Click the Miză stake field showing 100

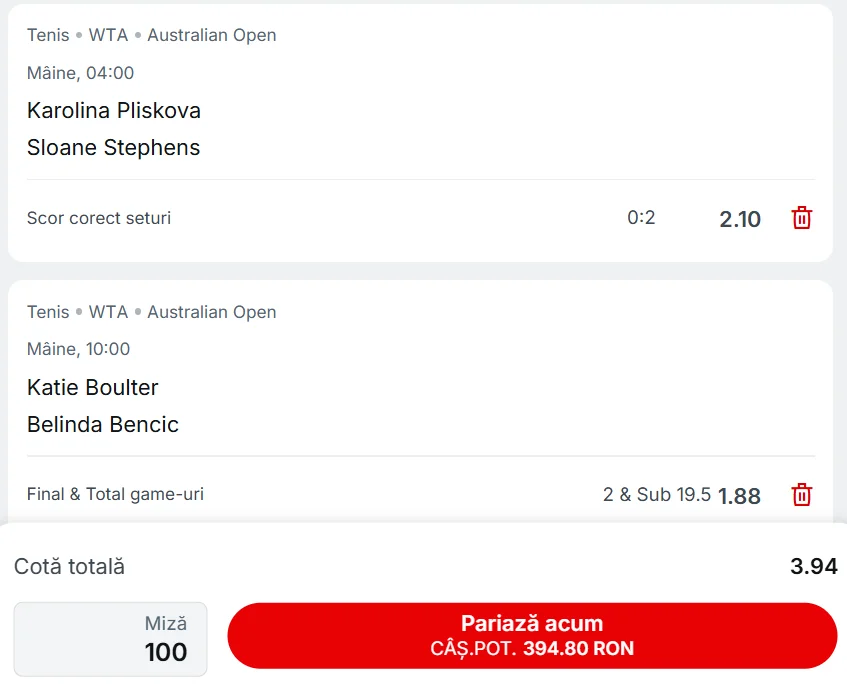click(x=110, y=639)
